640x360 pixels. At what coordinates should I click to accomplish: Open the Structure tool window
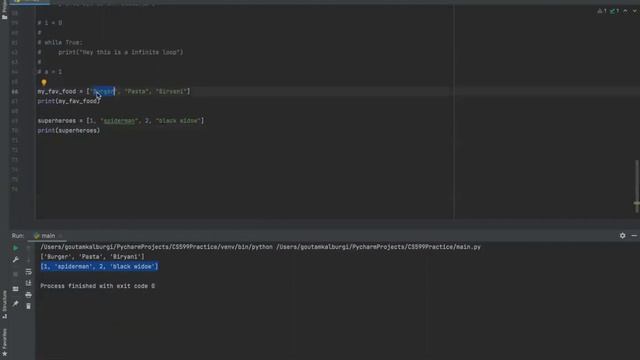click(4, 304)
